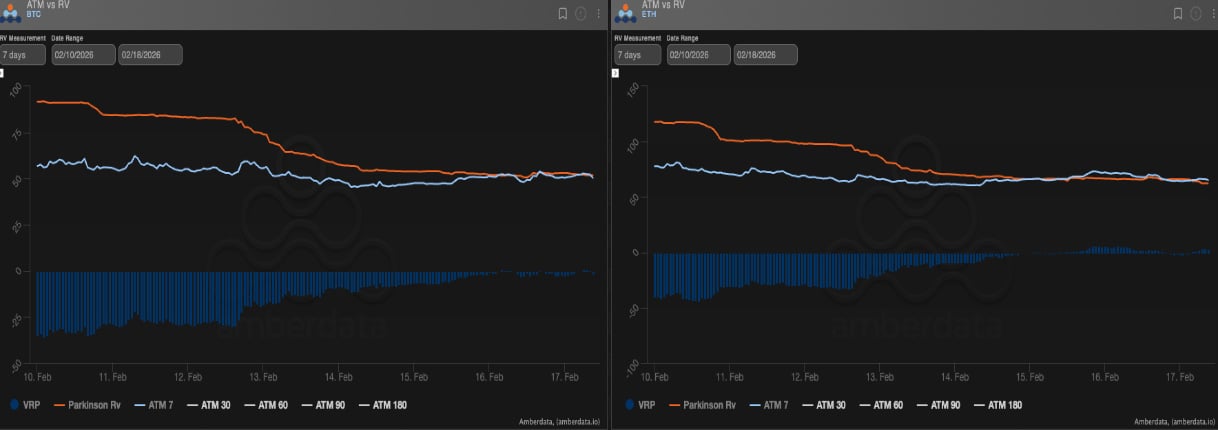Image resolution: width=1218 pixels, height=430 pixels.
Task: Open kebab options menu on ETH chart
Action: [1213, 14]
